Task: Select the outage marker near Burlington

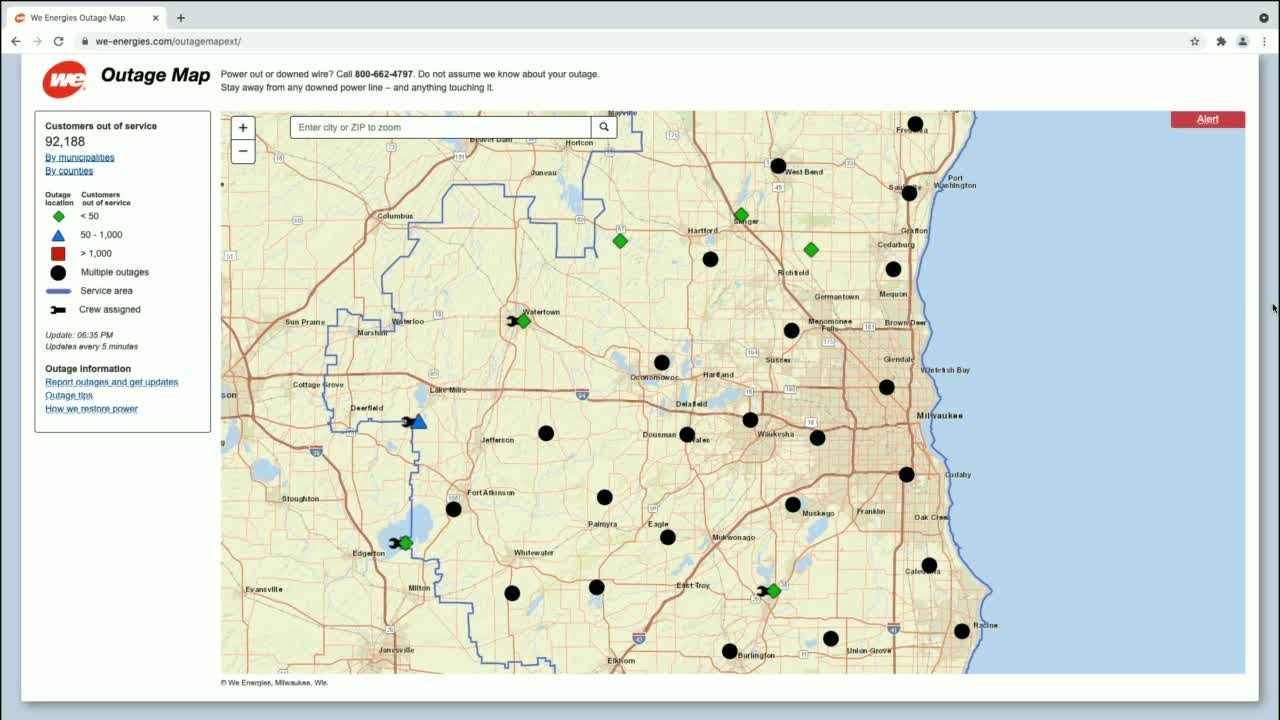Action: [x=730, y=651]
